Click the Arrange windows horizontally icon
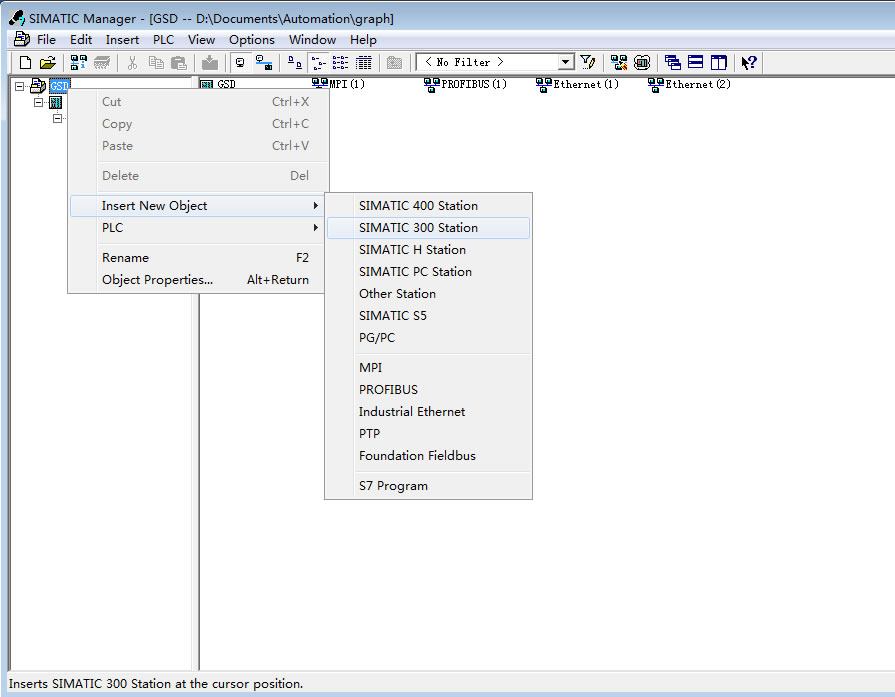Image resolution: width=895 pixels, height=697 pixels. tap(695, 62)
